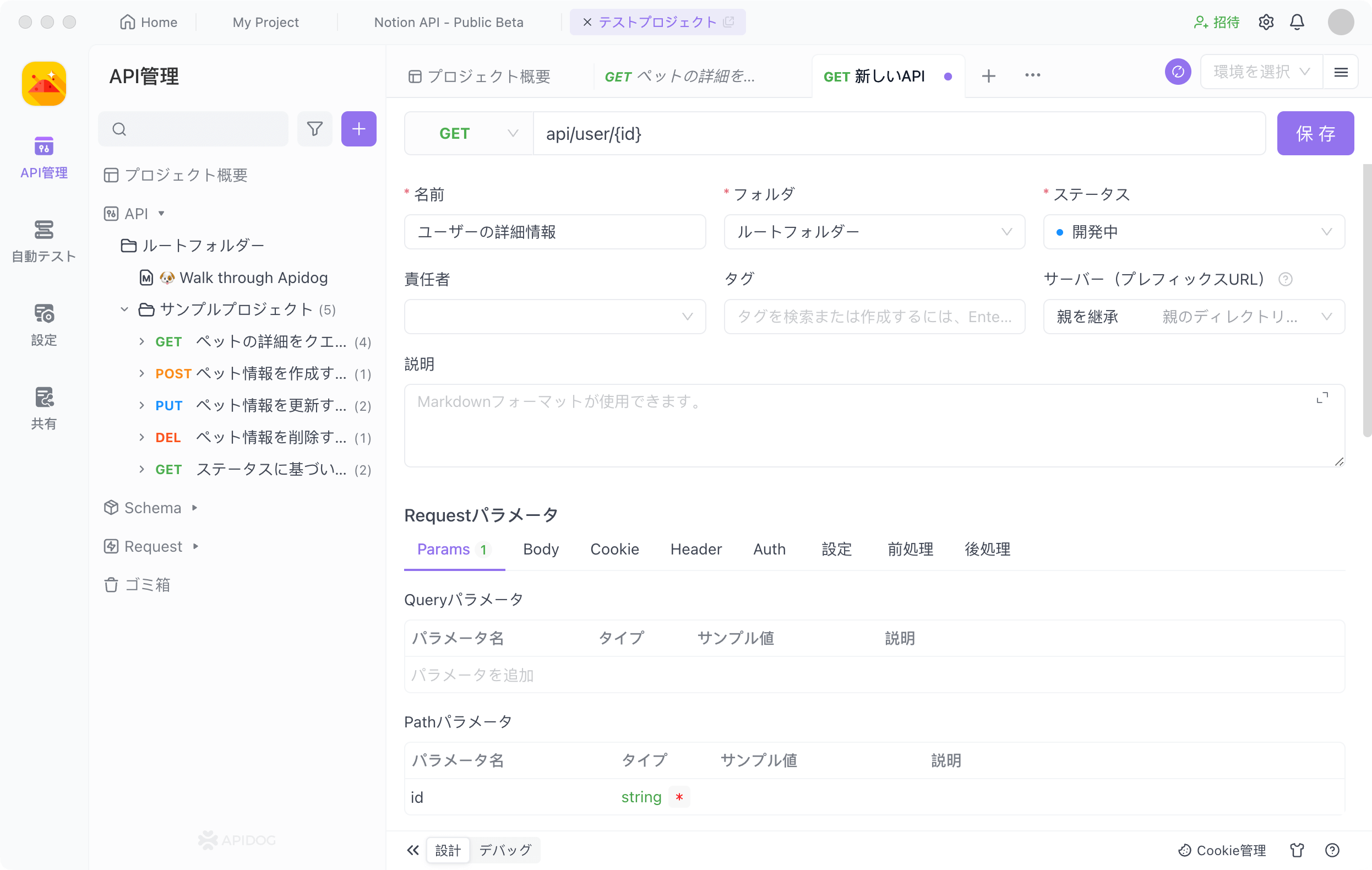Screen dimensions: 1372x870
Task: Open the GET ペットの詳細を… editor tab
Action: coord(680,76)
